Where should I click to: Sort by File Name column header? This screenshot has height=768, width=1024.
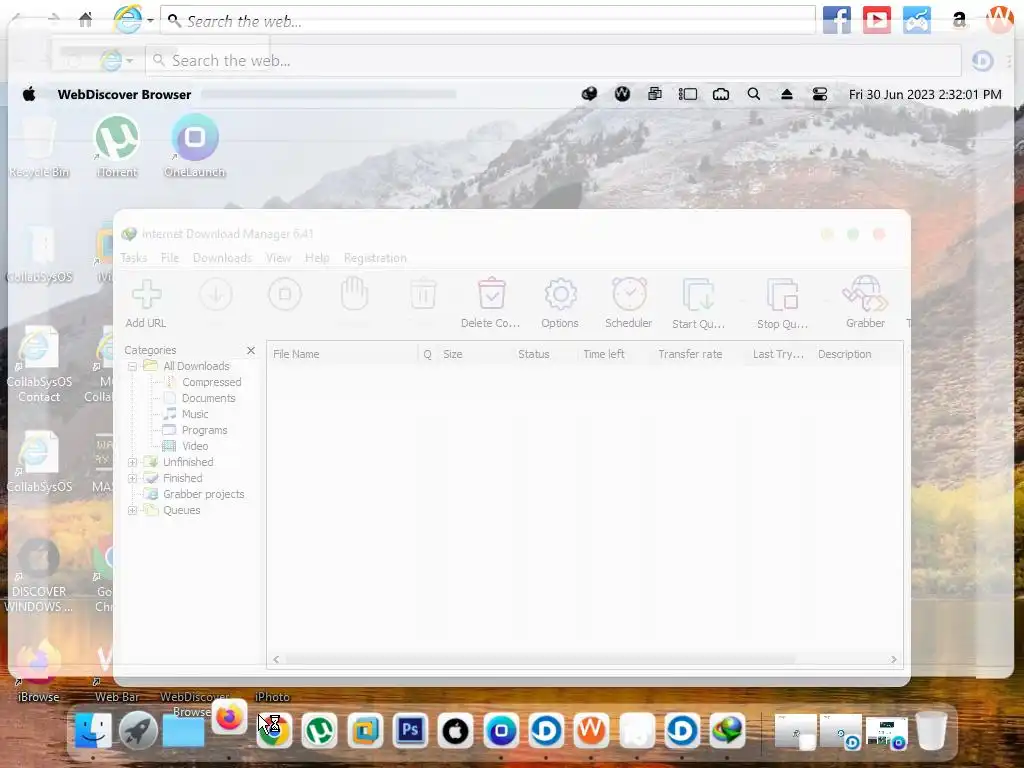[344, 354]
